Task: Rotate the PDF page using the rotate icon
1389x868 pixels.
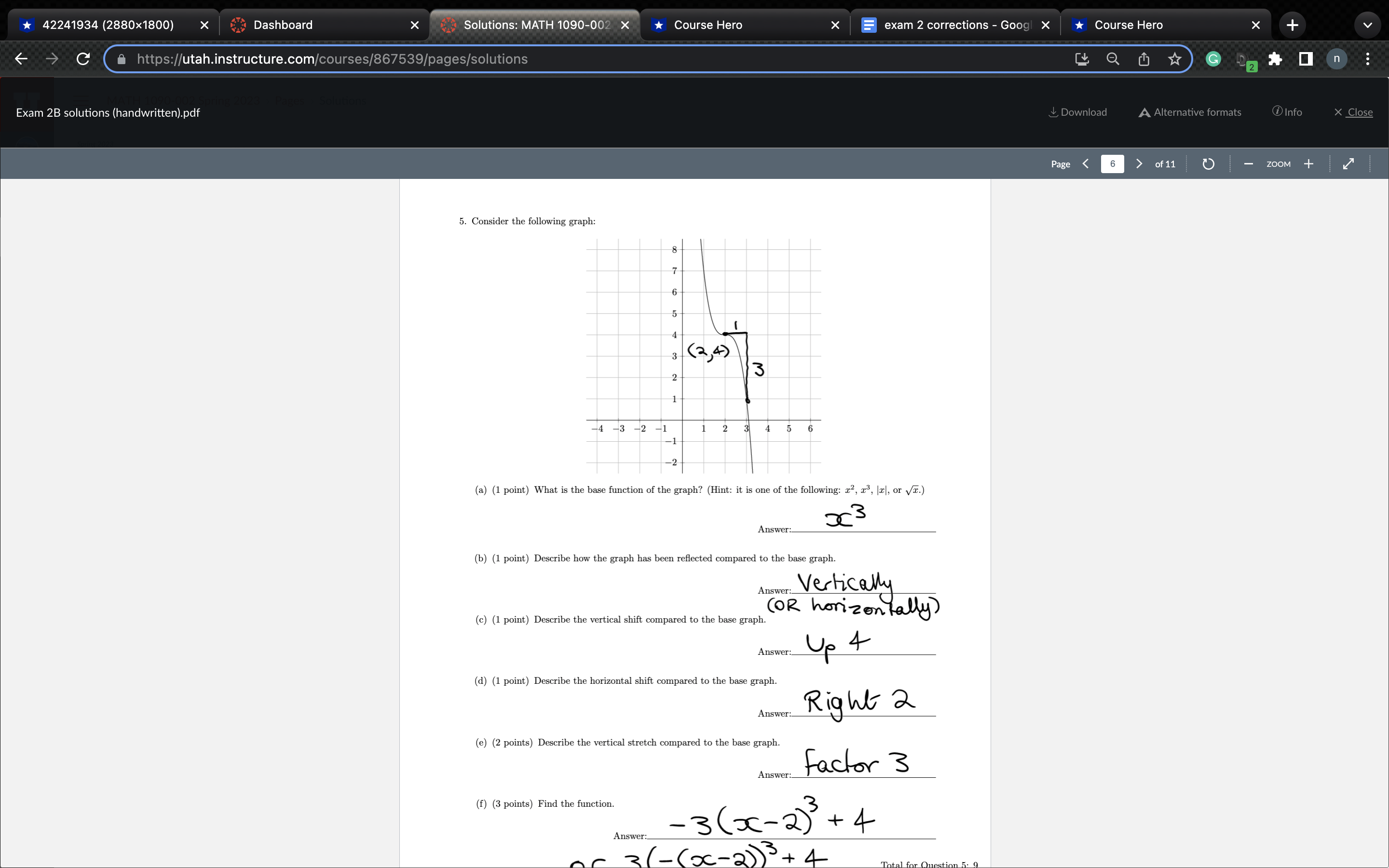Action: [x=1208, y=164]
